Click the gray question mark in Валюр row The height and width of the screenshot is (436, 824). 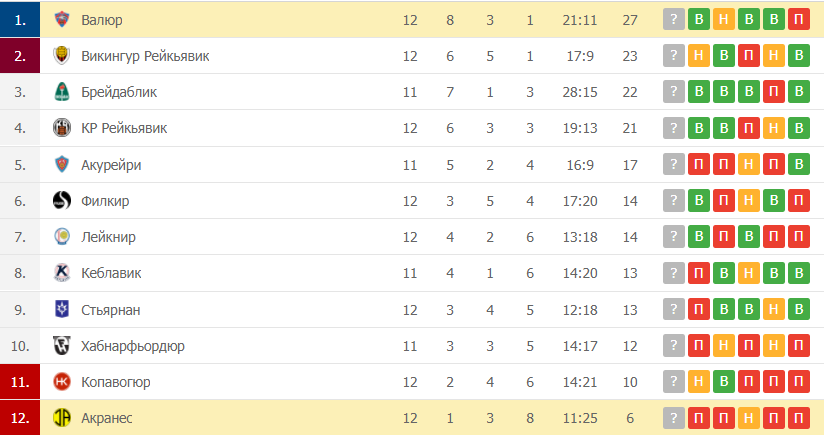point(674,20)
